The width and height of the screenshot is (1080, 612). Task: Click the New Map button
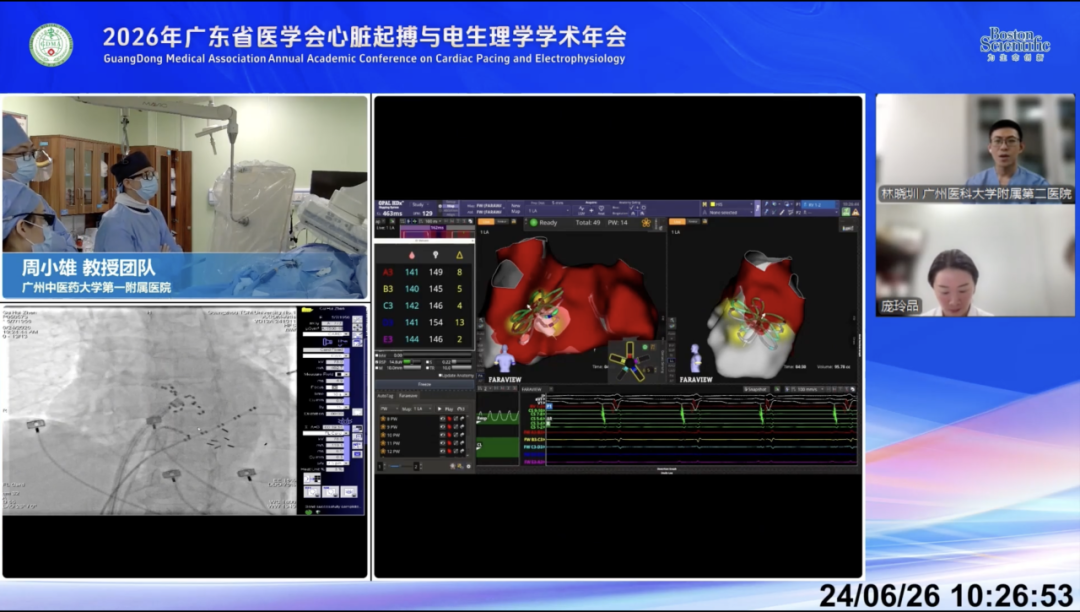[515, 208]
